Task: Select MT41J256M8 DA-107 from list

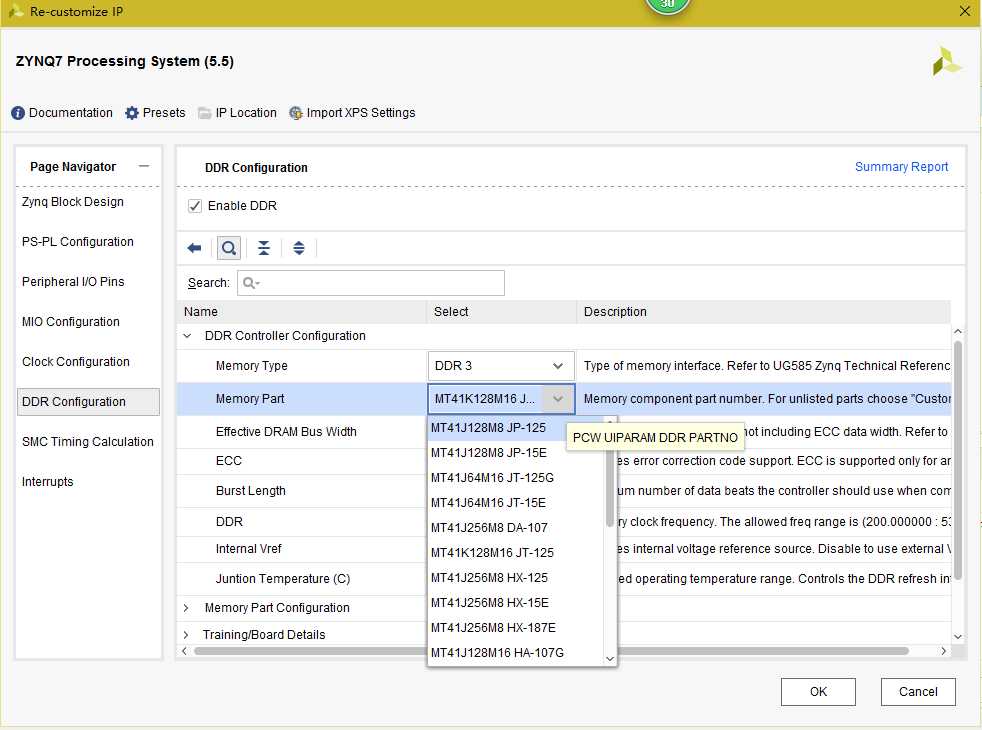Action: pos(515,528)
